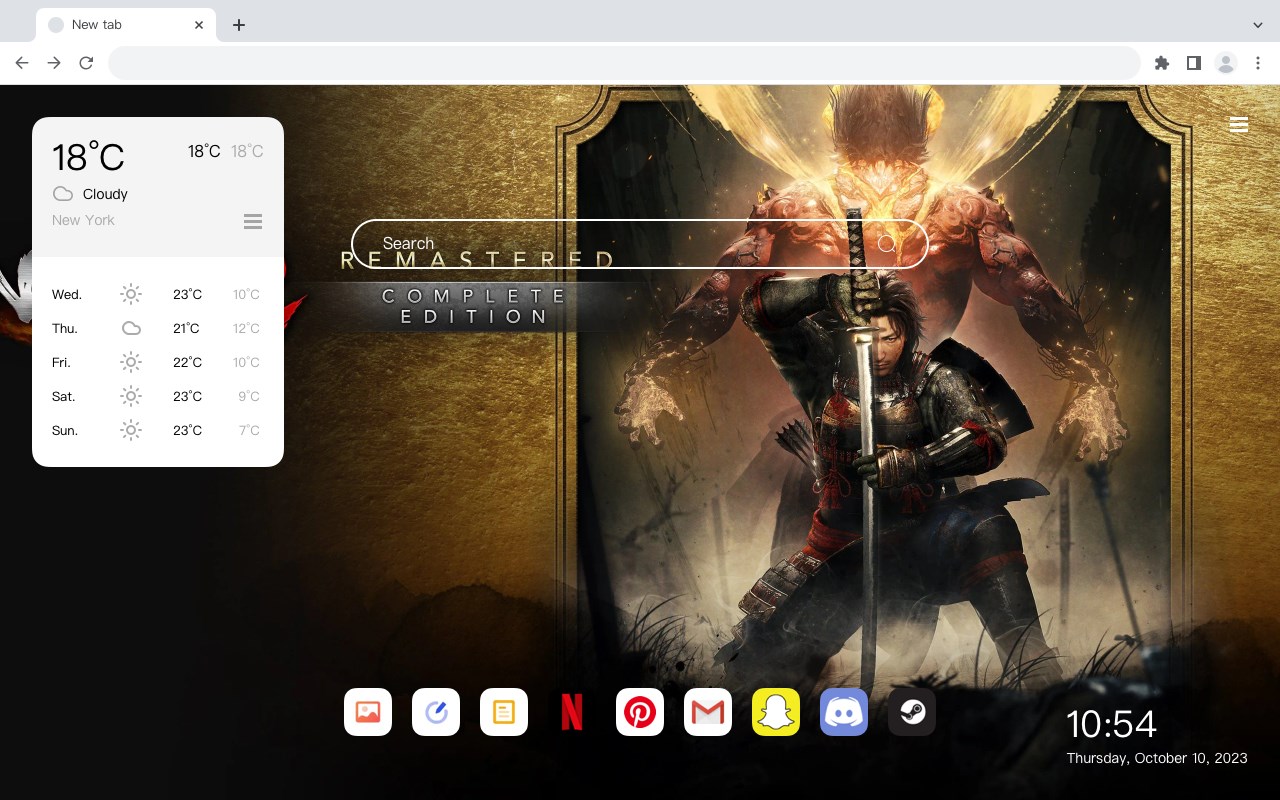Open the Snapchat shortcut
Screen dimensions: 1280x800
pos(776,712)
